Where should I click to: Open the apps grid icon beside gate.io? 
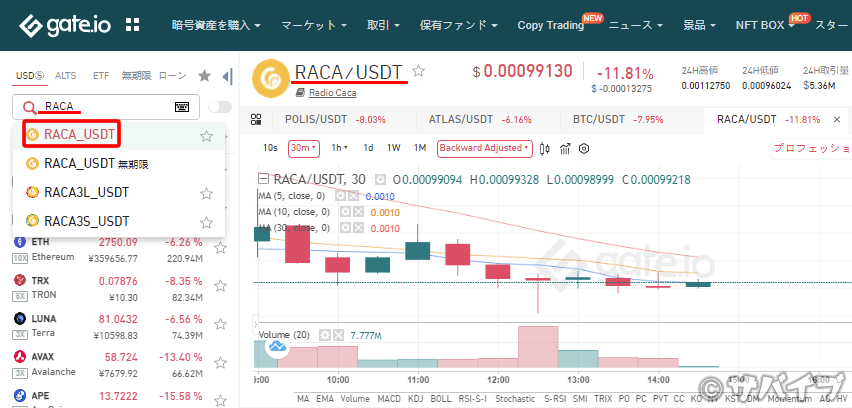[133, 24]
